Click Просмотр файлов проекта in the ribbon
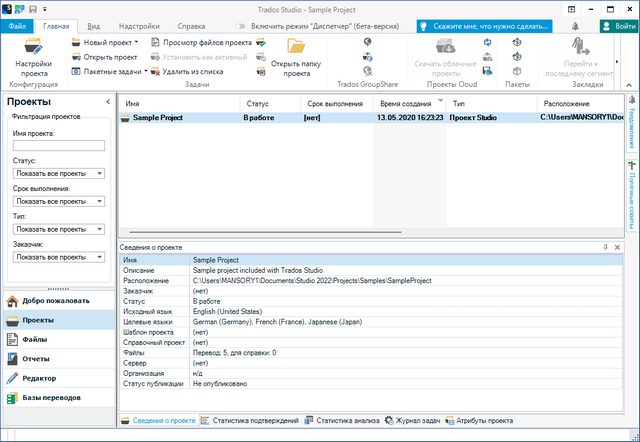Image resolution: width=640 pixels, height=442 pixels. [200, 43]
